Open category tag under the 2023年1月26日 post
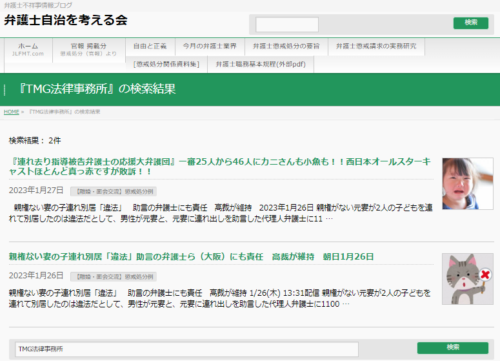Image resolution: width=500 pixels, height=361 pixels. click(x=113, y=276)
